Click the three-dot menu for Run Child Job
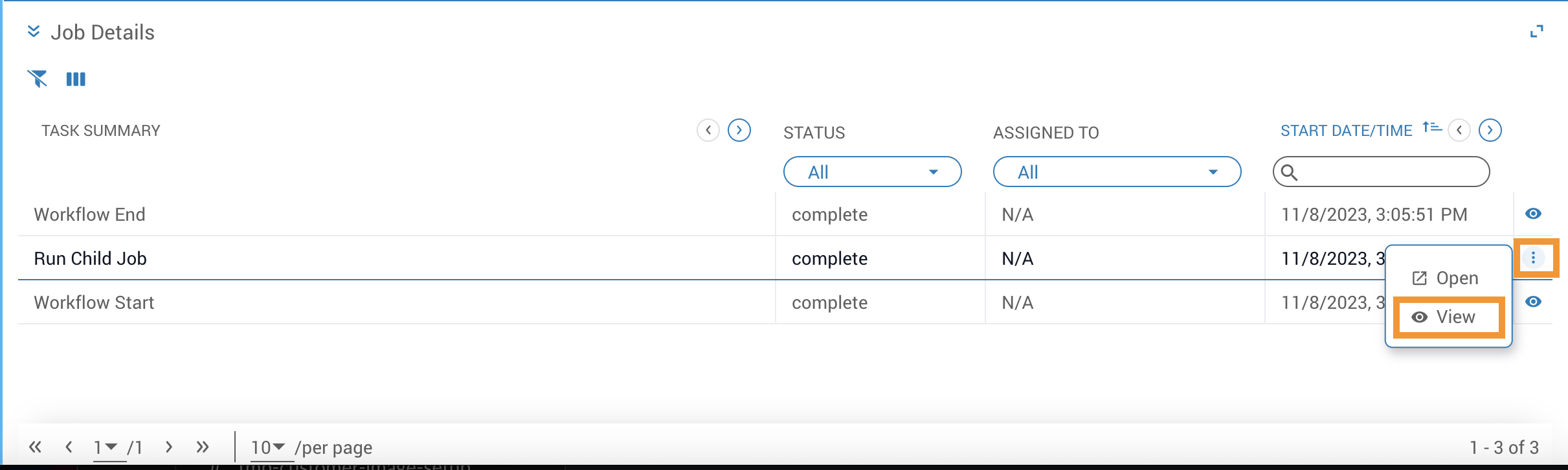The height and width of the screenshot is (470, 1568). point(1532,258)
